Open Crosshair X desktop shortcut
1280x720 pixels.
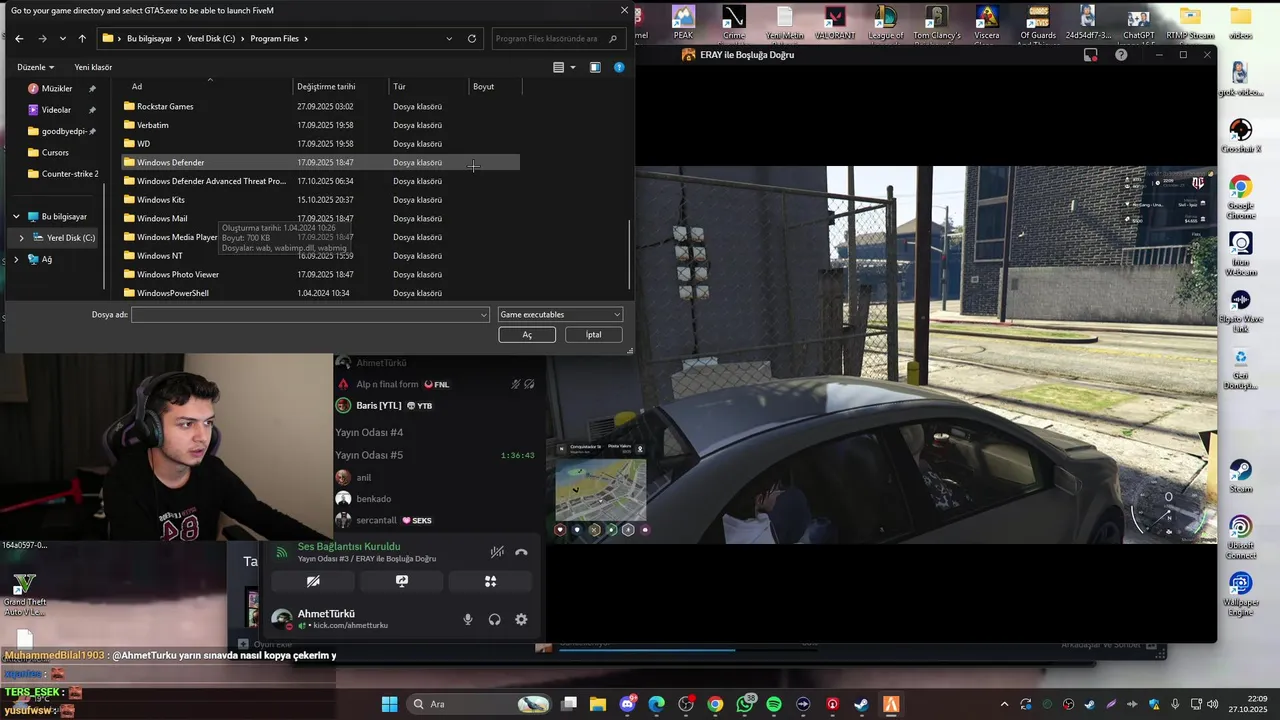pyautogui.click(x=1240, y=136)
